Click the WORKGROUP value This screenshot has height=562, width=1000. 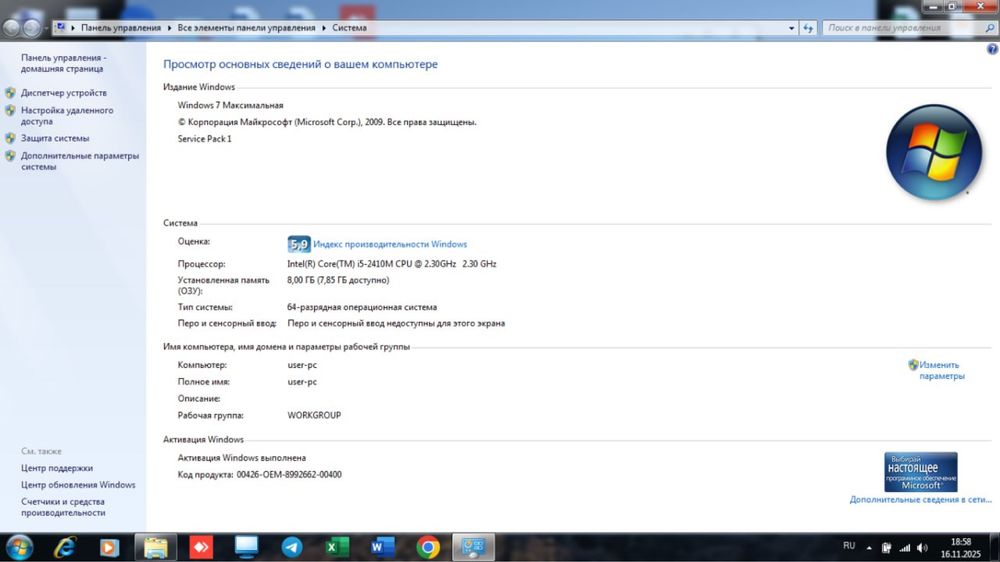pyautogui.click(x=314, y=415)
